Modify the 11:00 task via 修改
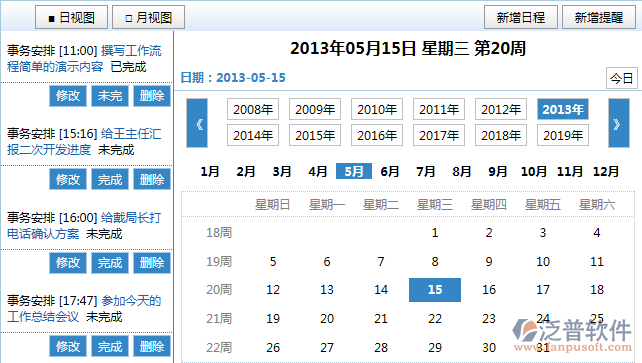Image resolution: width=642 pixels, height=363 pixels. 68,96
